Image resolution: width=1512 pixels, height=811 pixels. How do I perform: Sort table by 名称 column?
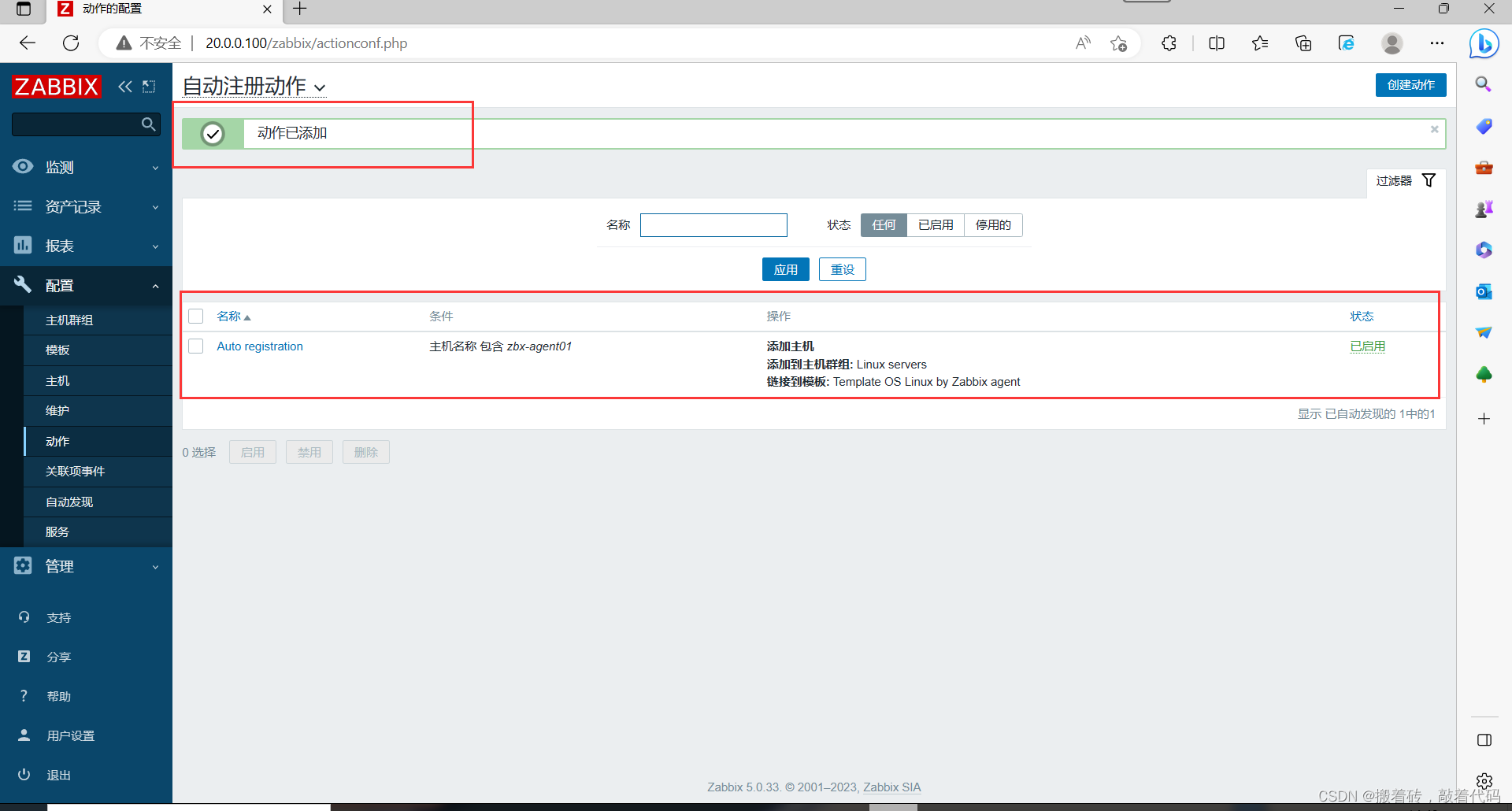pyautogui.click(x=234, y=317)
